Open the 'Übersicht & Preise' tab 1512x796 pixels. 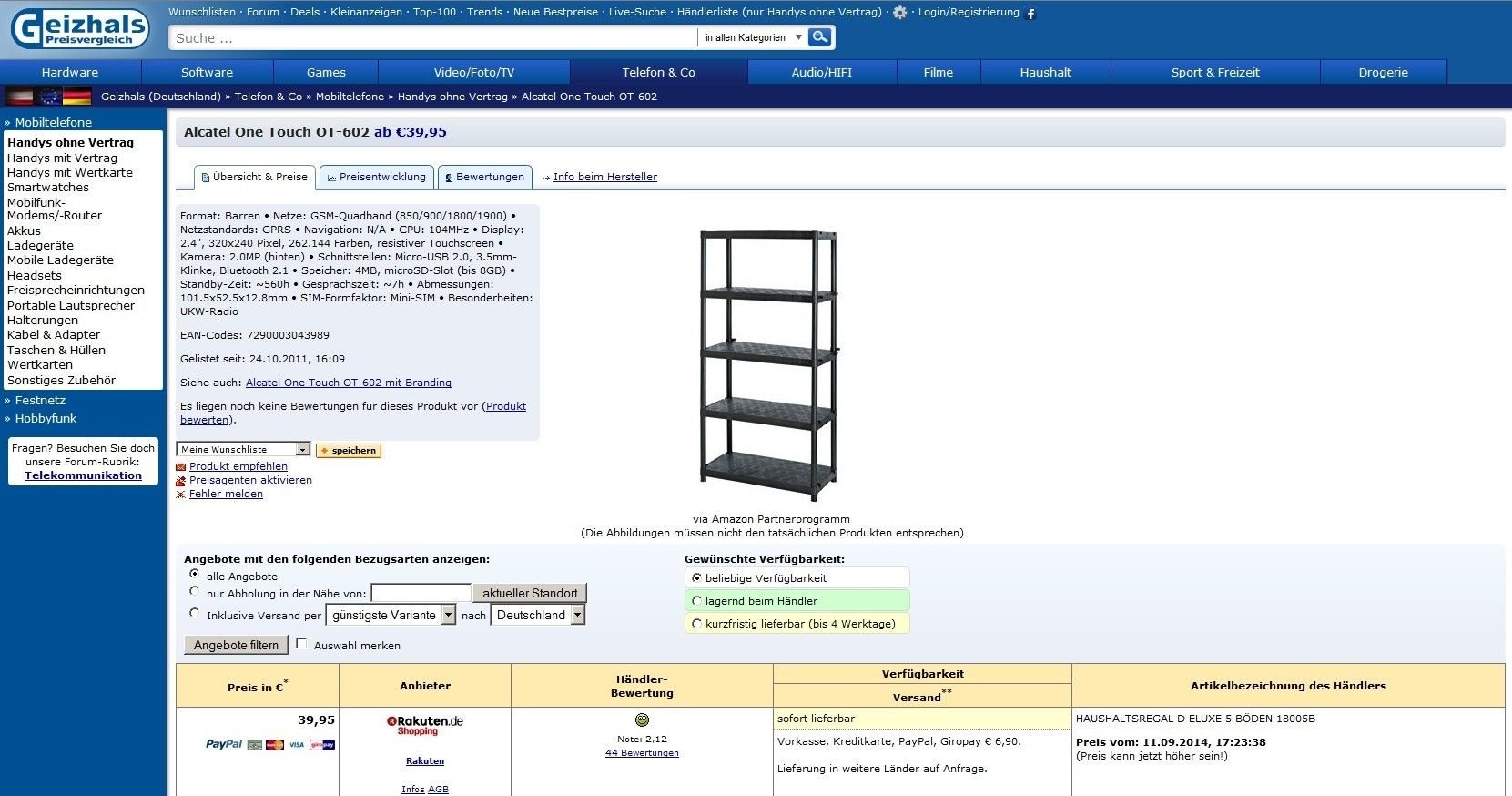click(255, 177)
